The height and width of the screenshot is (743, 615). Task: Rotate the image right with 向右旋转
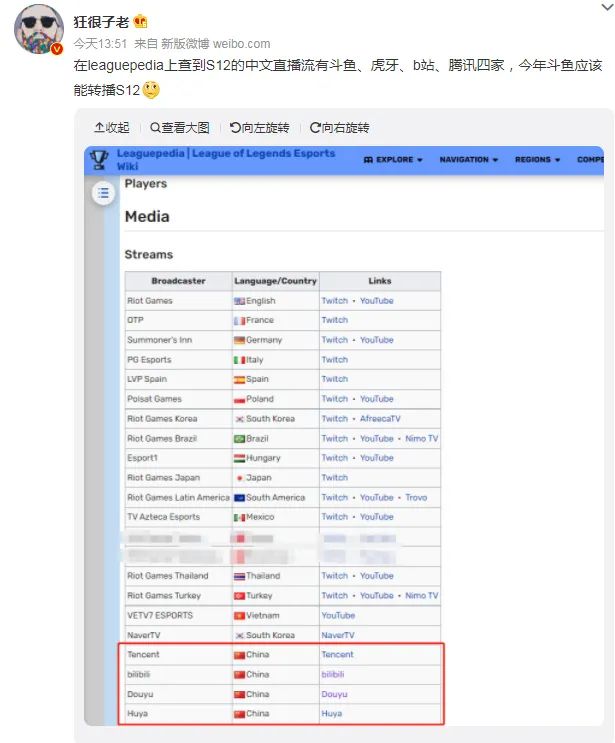coord(340,128)
